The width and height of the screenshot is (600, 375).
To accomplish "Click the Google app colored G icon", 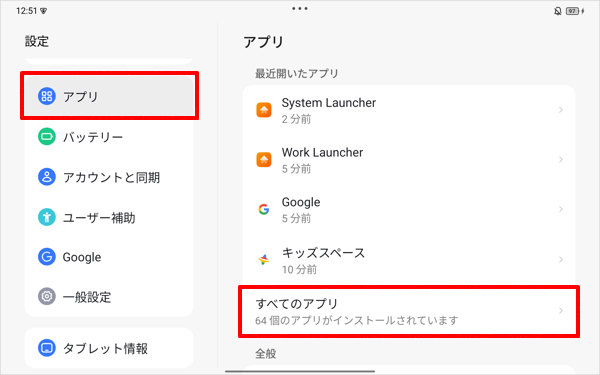I will pyautogui.click(x=264, y=209).
